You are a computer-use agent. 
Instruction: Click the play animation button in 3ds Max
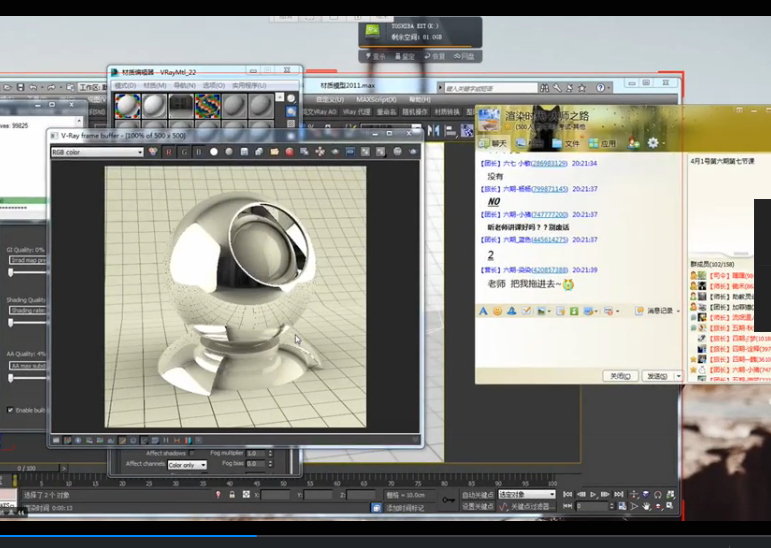[x=593, y=494]
